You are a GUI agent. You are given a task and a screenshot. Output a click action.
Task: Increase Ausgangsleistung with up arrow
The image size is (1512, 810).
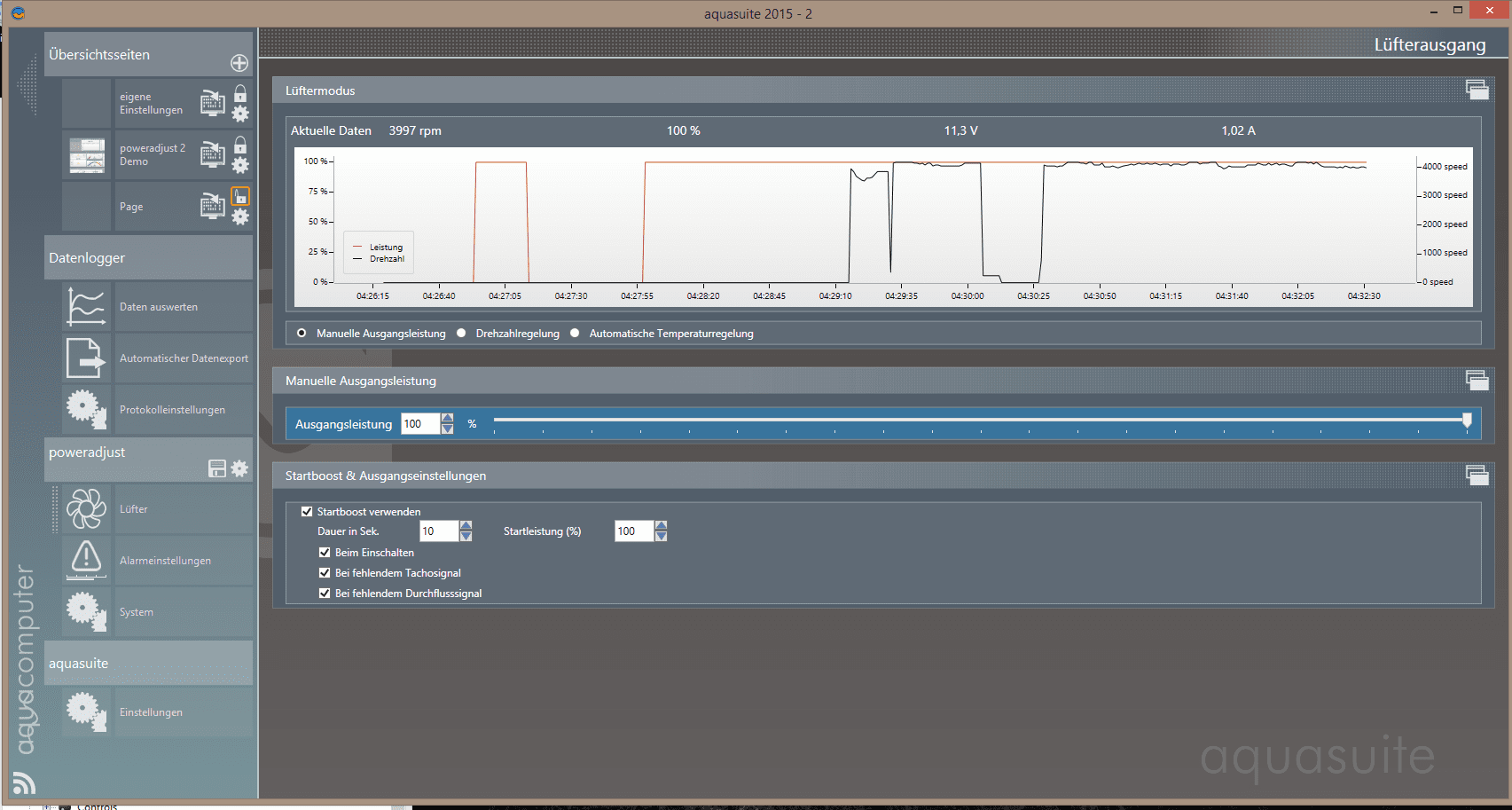pos(448,418)
